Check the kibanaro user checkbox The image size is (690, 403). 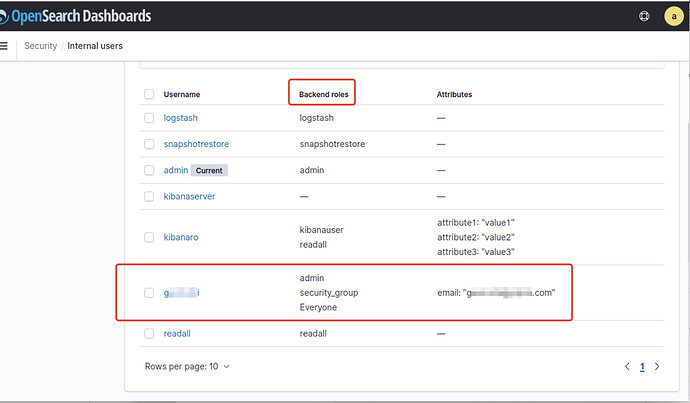(x=149, y=237)
